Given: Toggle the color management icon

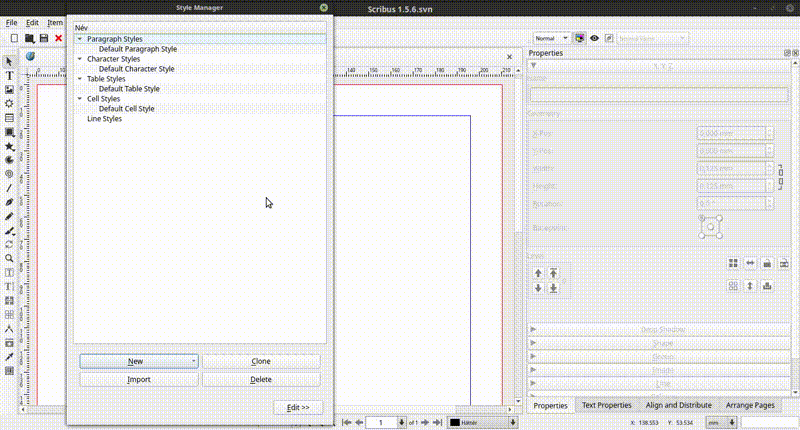Looking at the screenshot, I should (x=579, y=38).
